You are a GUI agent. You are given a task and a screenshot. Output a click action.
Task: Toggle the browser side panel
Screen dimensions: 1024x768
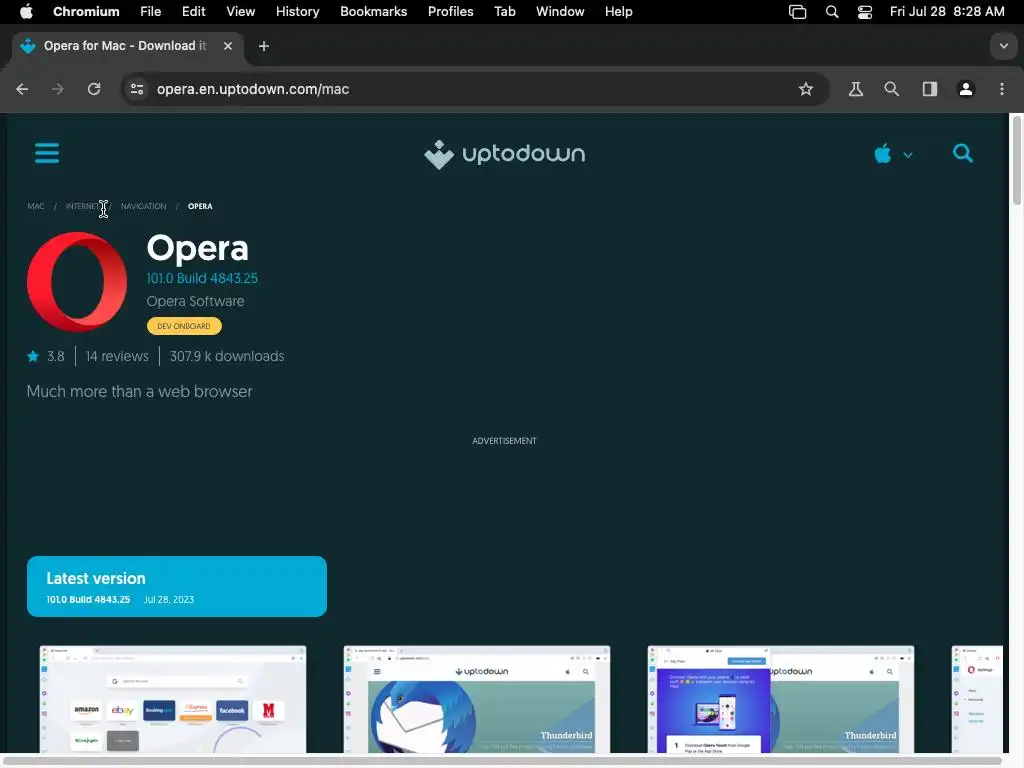coord(929,89)
